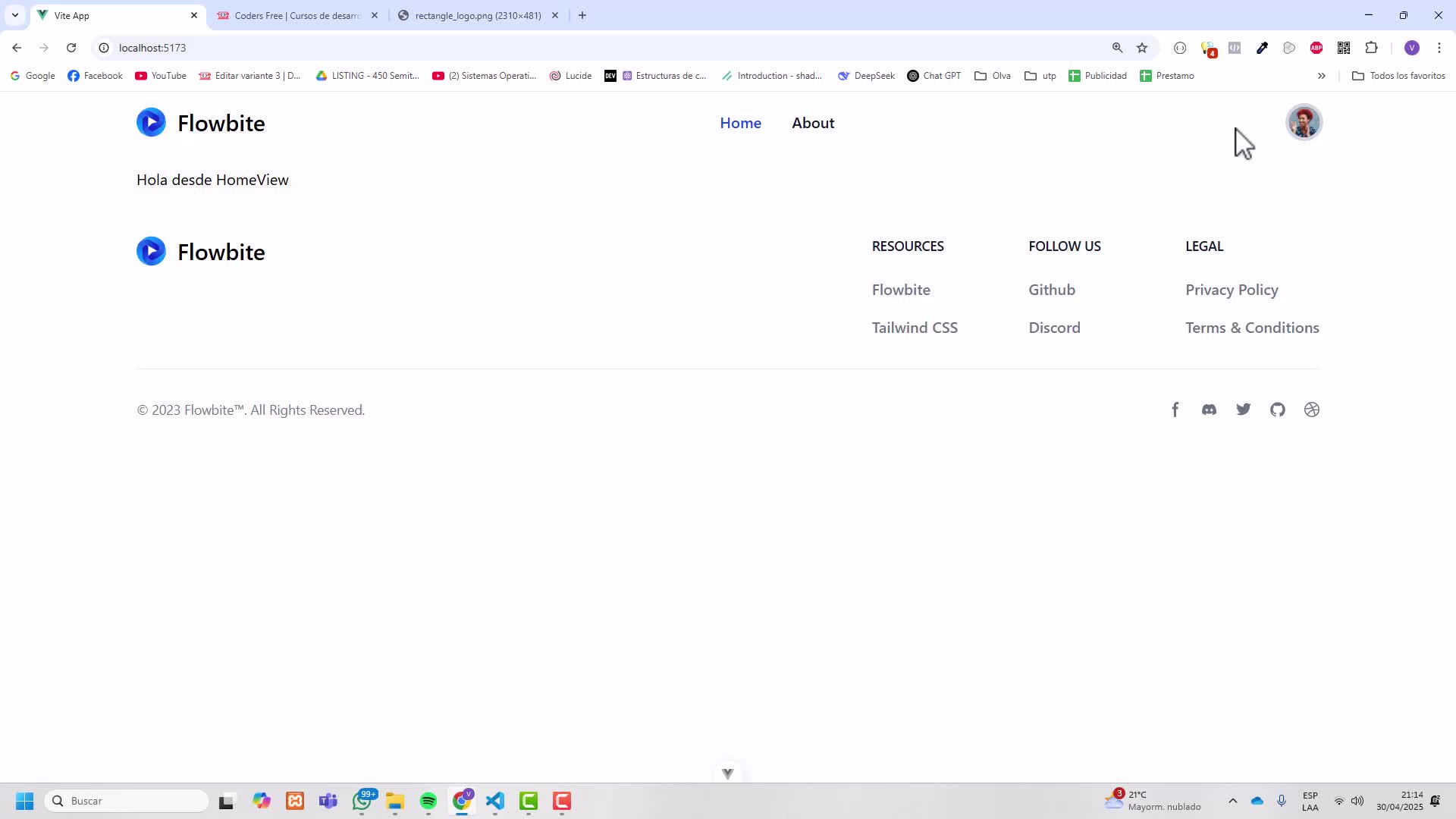Open the Google bookmark
1456x819 pixels.
(x=33, y=76)
